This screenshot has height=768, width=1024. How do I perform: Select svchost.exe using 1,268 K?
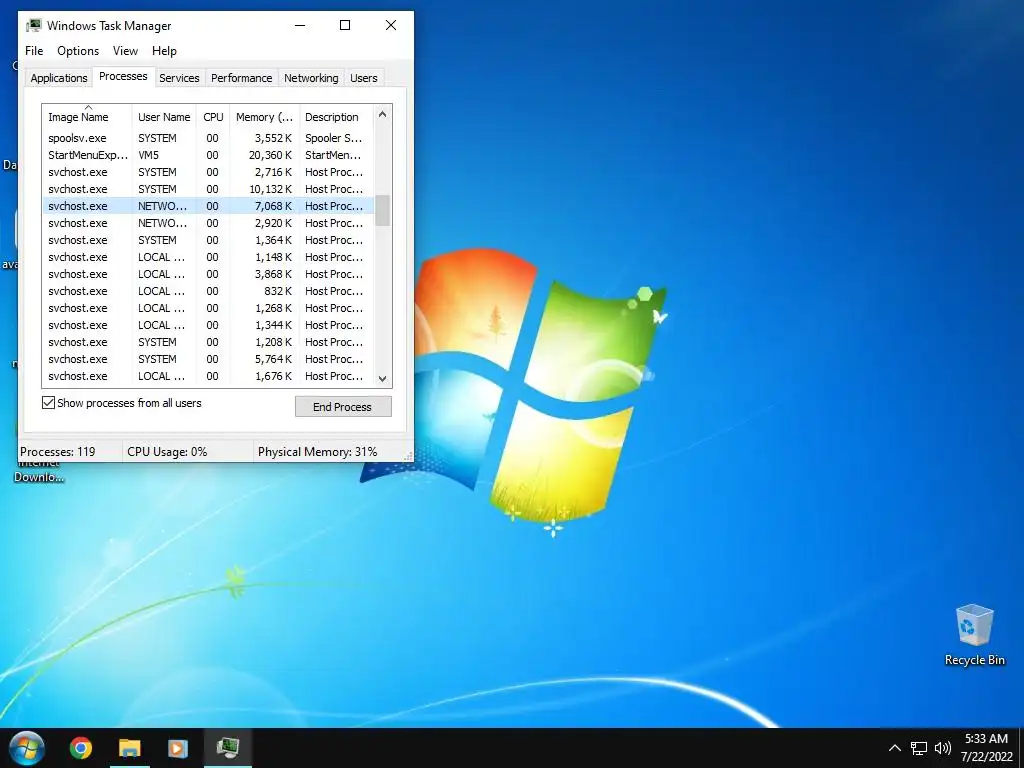[x=208, y=308]
